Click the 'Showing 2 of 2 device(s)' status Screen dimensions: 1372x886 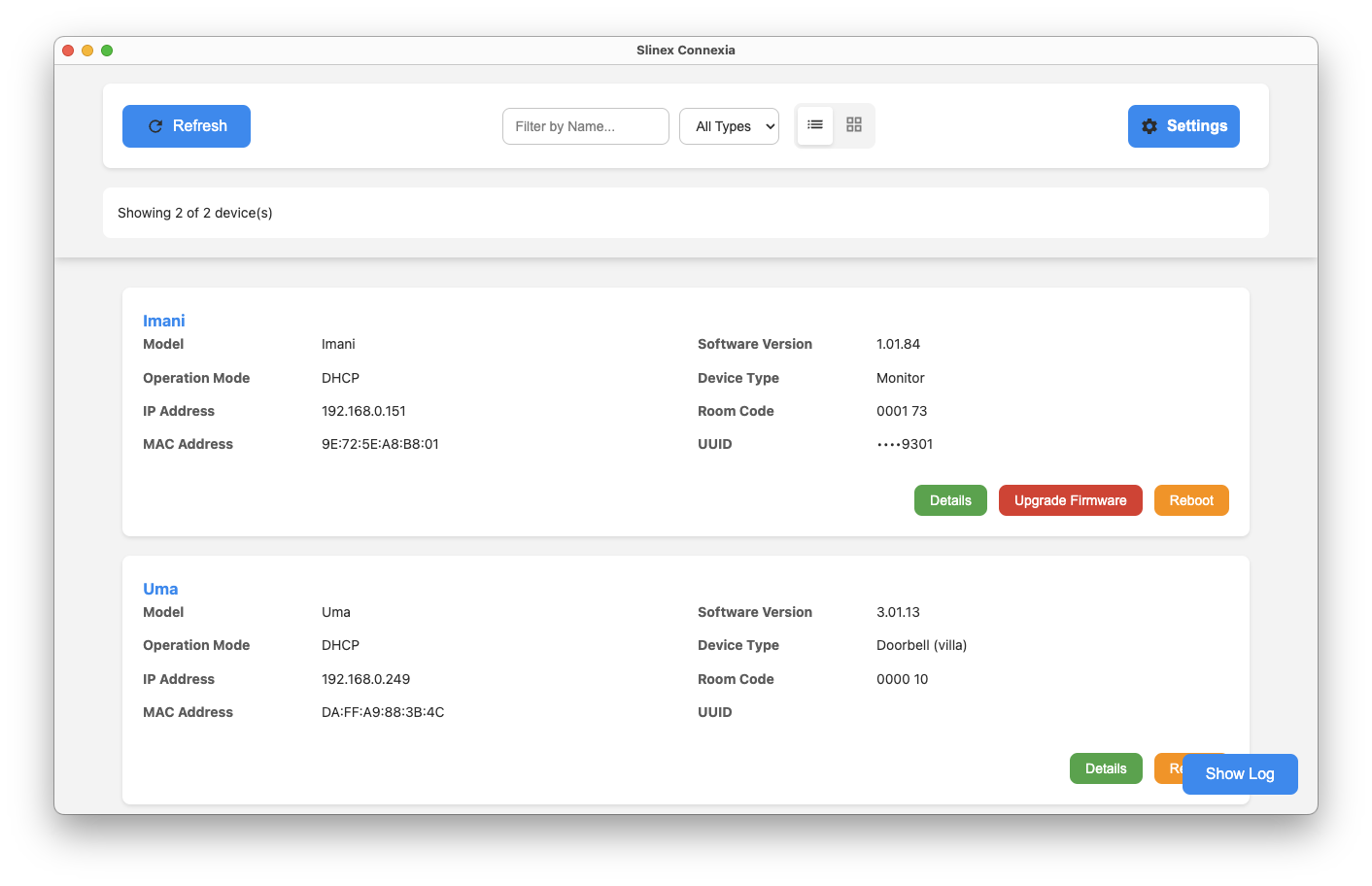tap(195, 213)
